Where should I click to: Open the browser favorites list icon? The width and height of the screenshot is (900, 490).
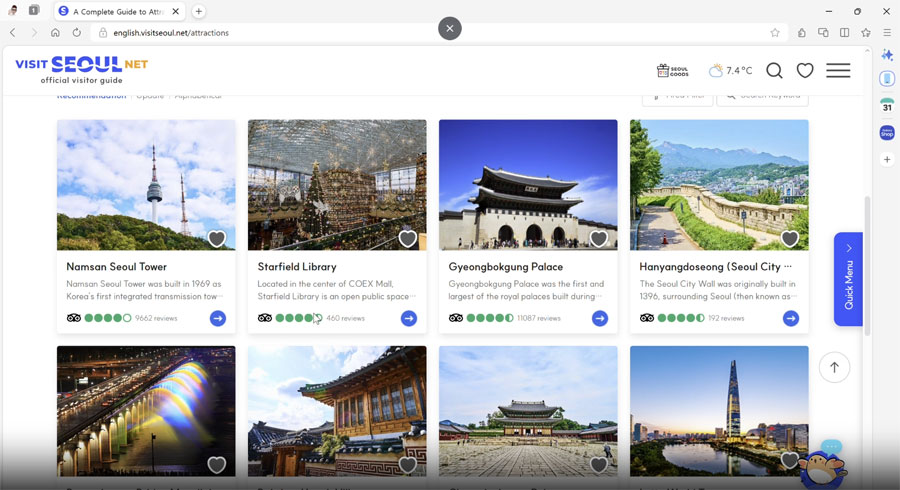pos(866,33)
